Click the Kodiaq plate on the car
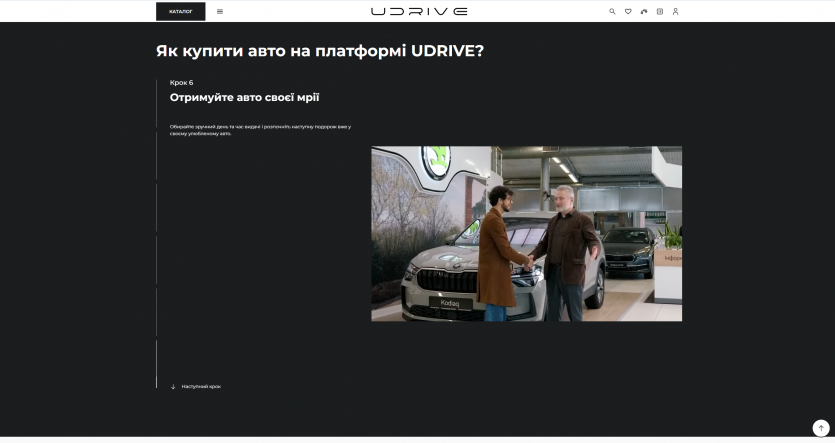This screenshot has height=443, width=835. [450, 302]
